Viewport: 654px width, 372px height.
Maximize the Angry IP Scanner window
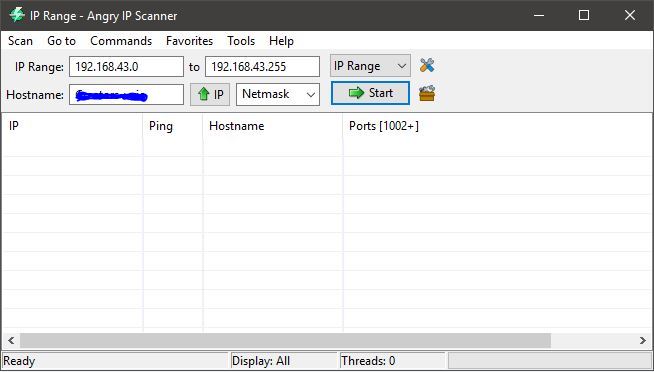pyautogui.click(x=584, y=15)
